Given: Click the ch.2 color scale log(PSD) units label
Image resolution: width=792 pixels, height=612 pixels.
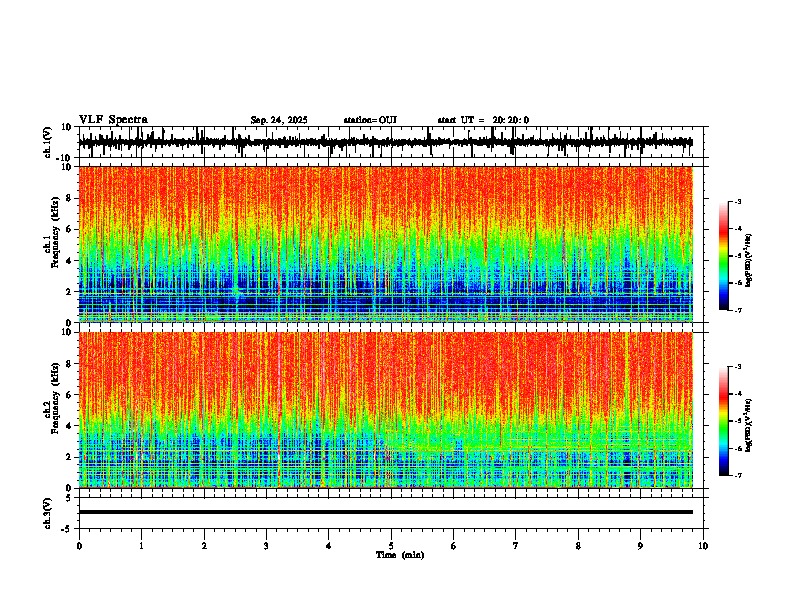Looking at the screenshot, I should point(749,426).
